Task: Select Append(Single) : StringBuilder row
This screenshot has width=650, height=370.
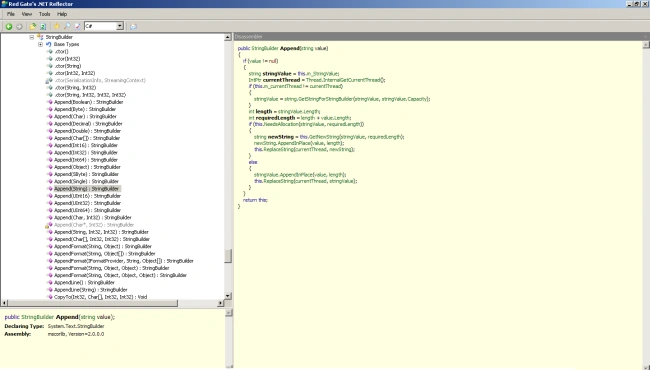Action: click(86, 181)
